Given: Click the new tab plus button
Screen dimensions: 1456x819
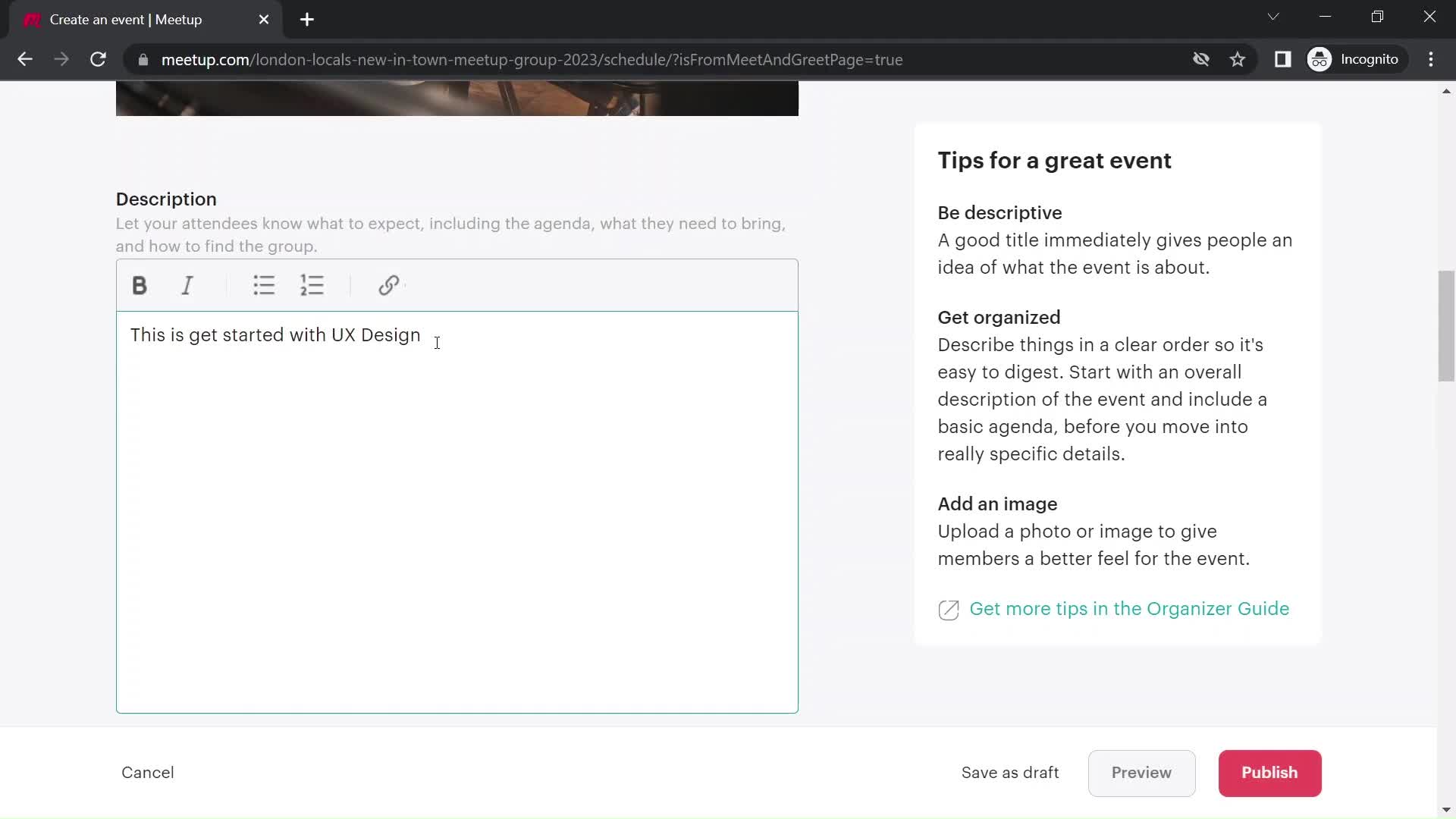Looking at the screenshot, I should [307, 19].
